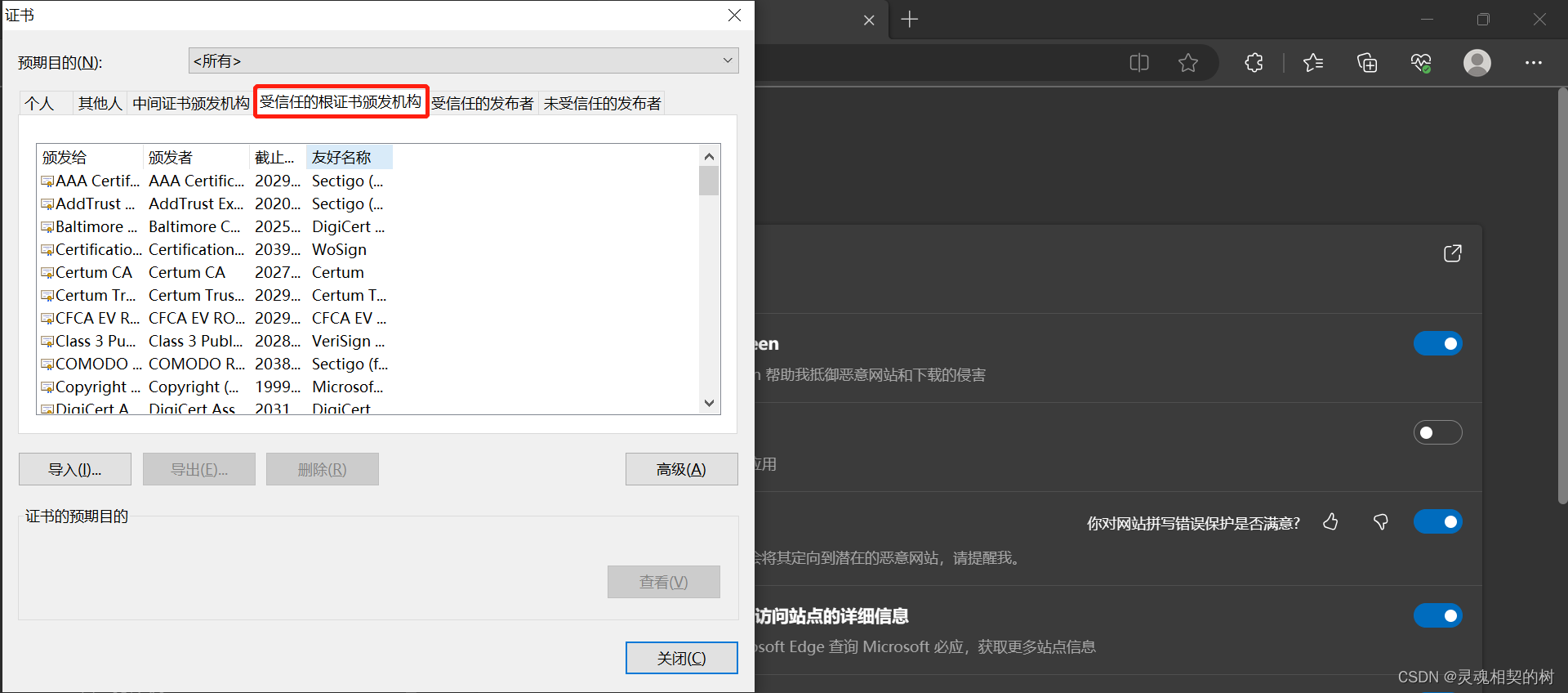Sort by 友好名称 column header
This screenshot has width=1568, height=693.
(x=350, y=157)
